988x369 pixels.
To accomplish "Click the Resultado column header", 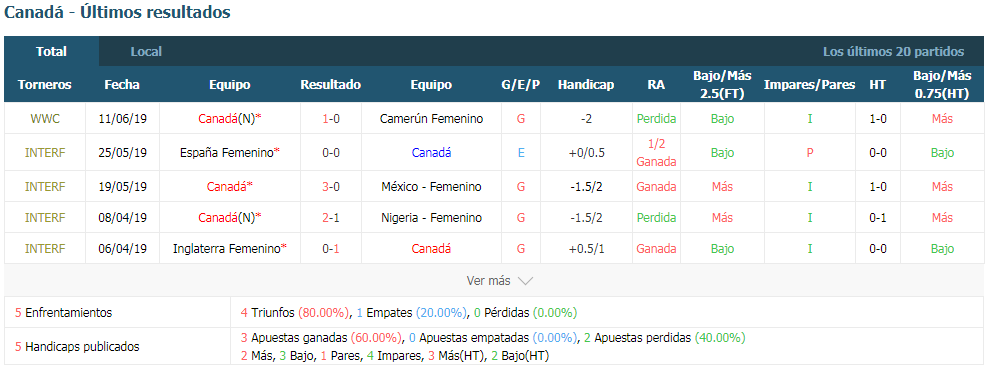I will pyautogui.click(x=331, y=85).
